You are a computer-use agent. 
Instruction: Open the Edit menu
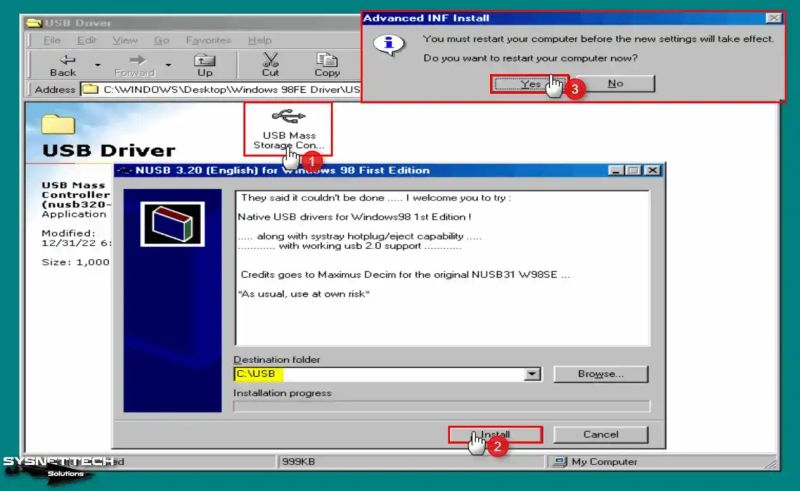(87, 40)
